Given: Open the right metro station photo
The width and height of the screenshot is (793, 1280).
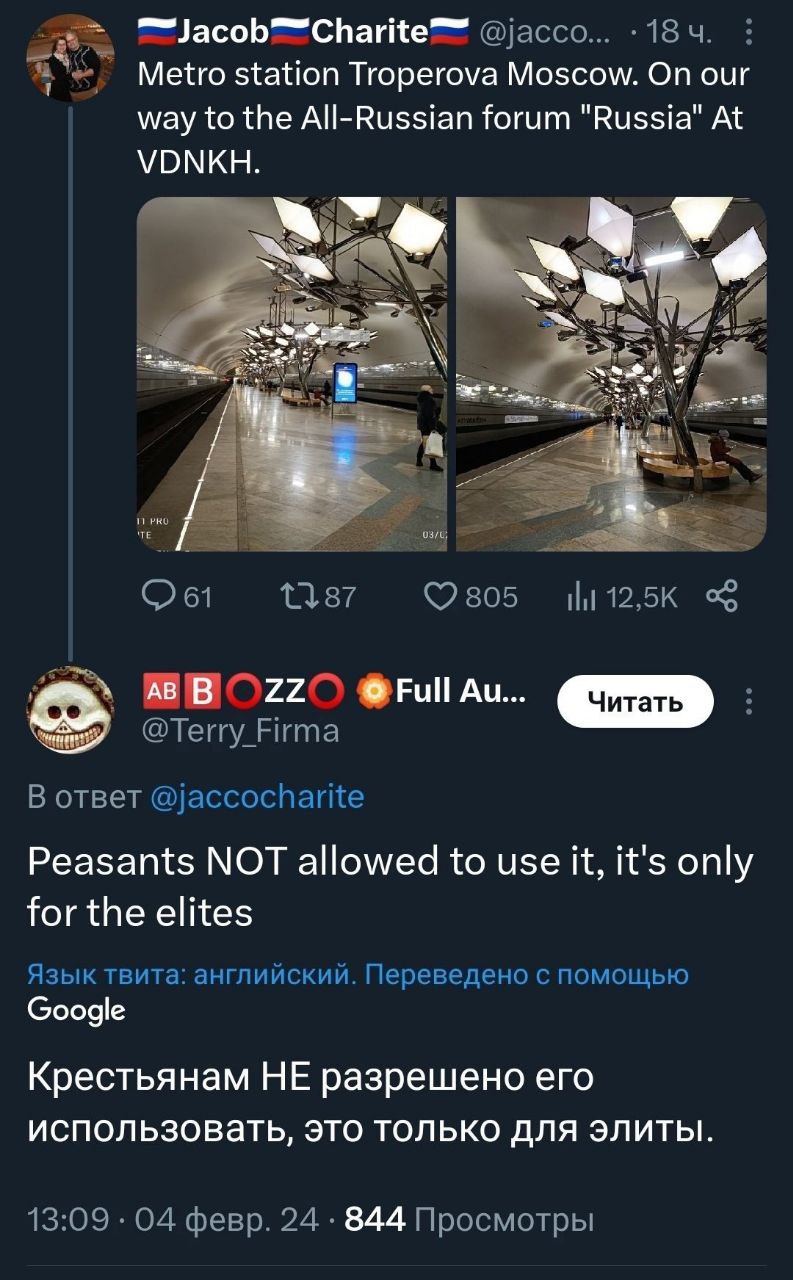Looking at the screenshot, I should tap(611, 374).
